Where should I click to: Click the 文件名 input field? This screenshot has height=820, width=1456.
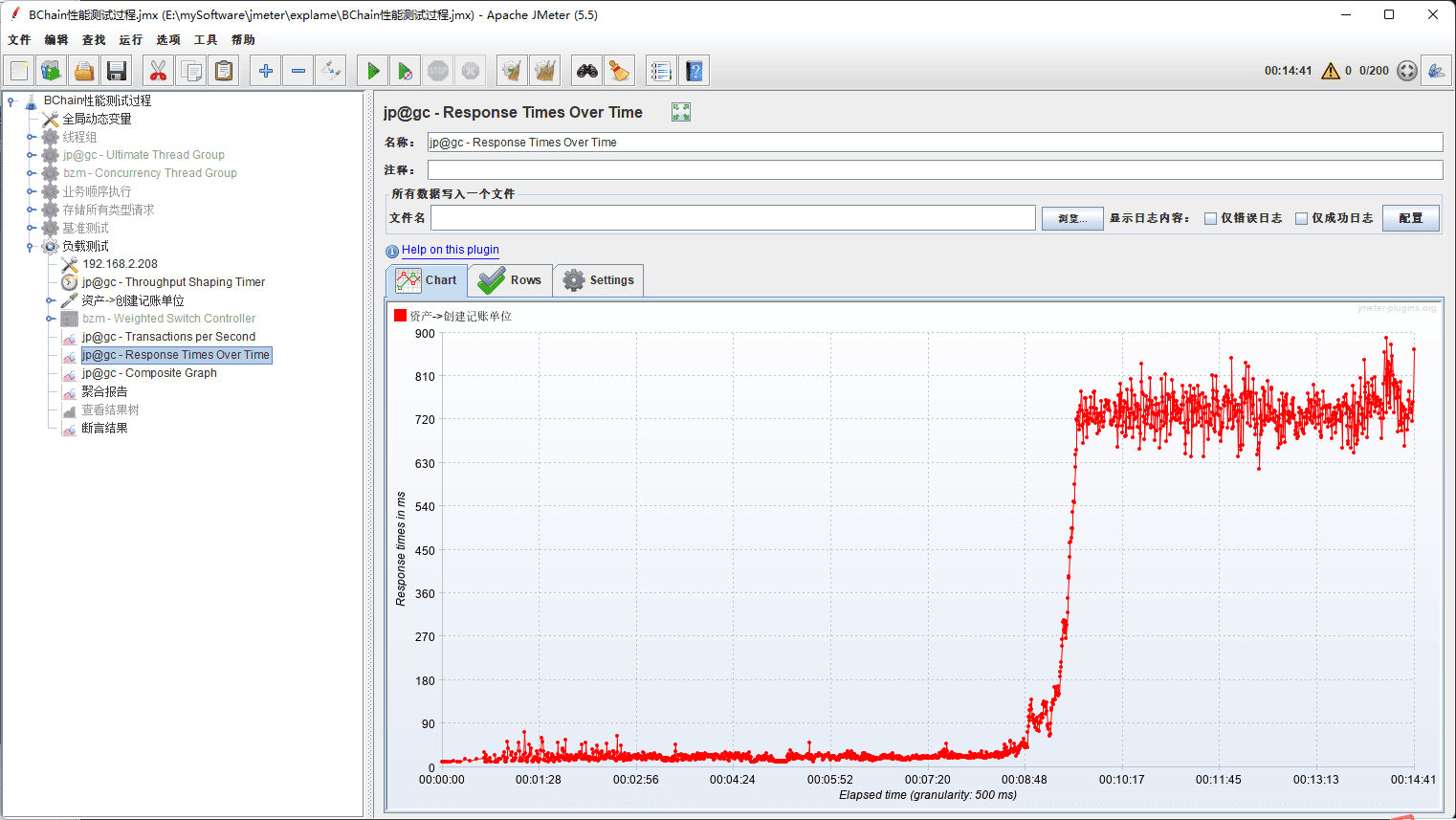pos(733,218)
